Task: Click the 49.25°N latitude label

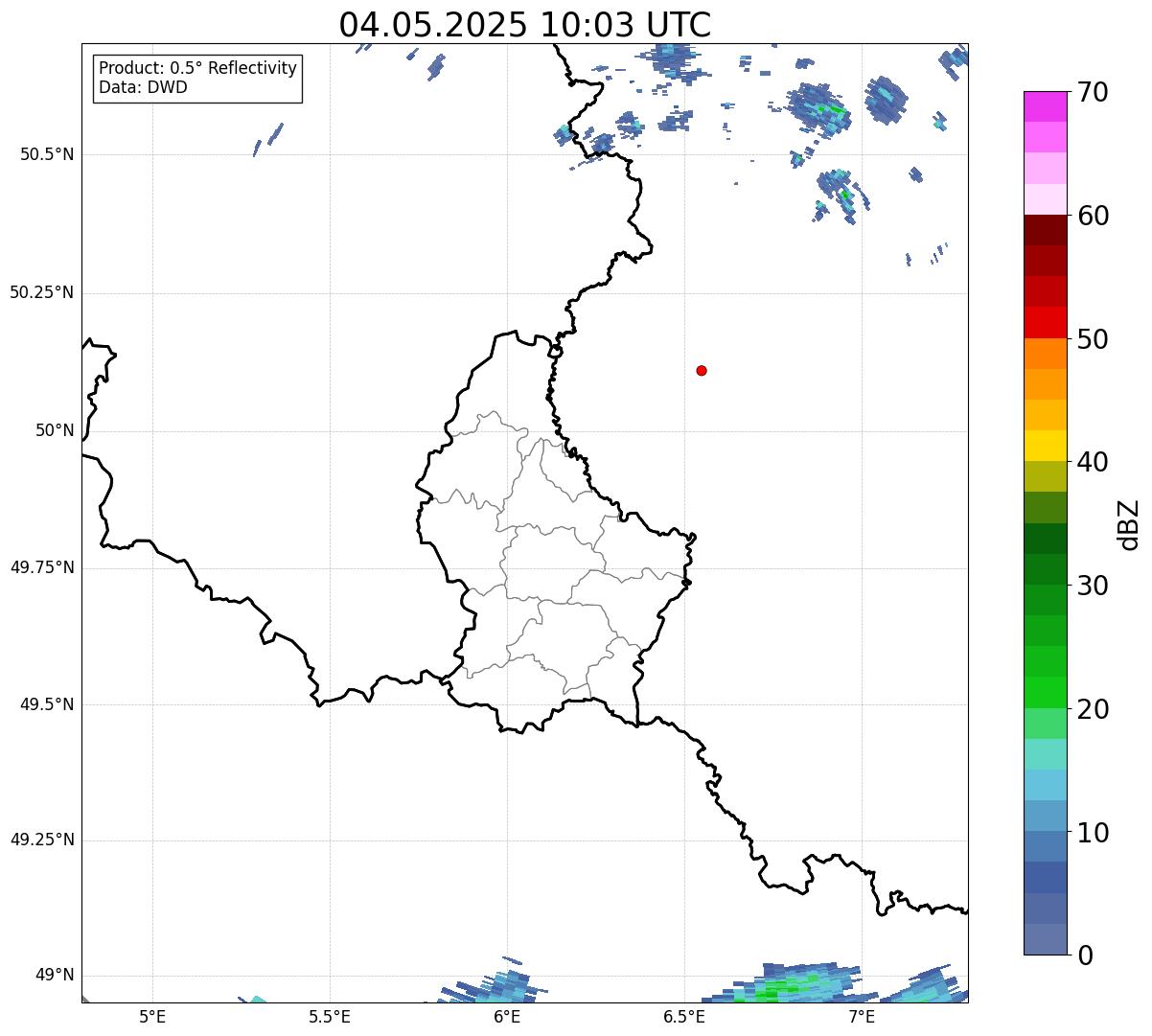Action: [x=42, y=840]
